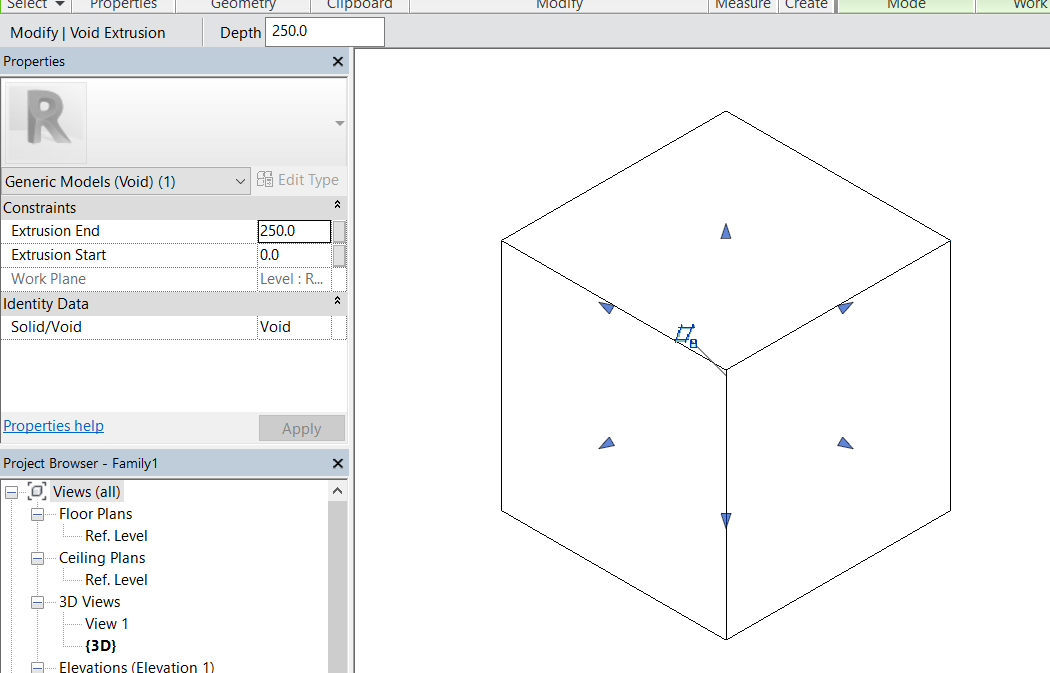Click the right face shape handle arrow
1050x673 pixels.
[x=845, y=443]
